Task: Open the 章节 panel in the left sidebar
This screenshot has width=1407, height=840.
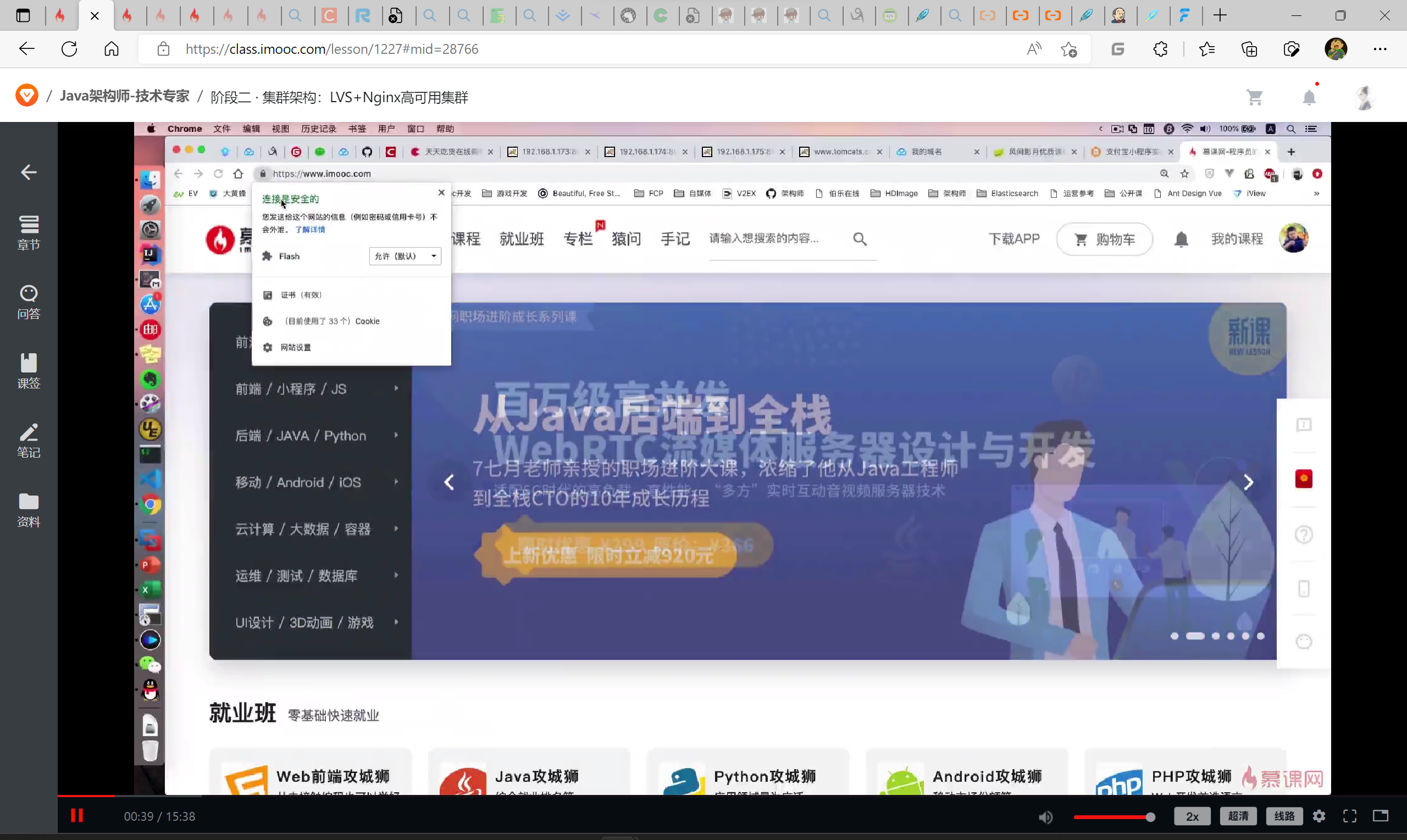Action: 29,232
